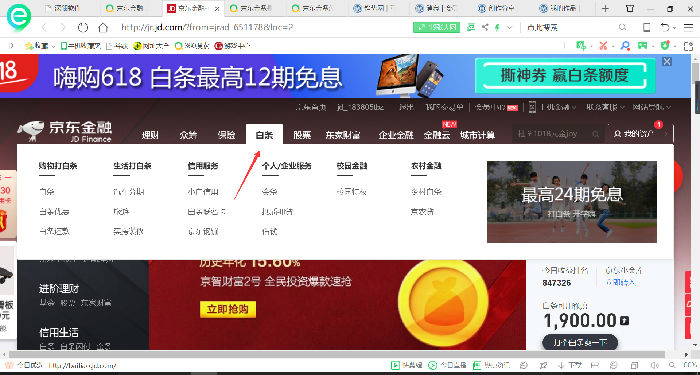Viewport: 700px width, 375px height.
Task: Click the dark button under 1,900.00
Action: [580, 342]
